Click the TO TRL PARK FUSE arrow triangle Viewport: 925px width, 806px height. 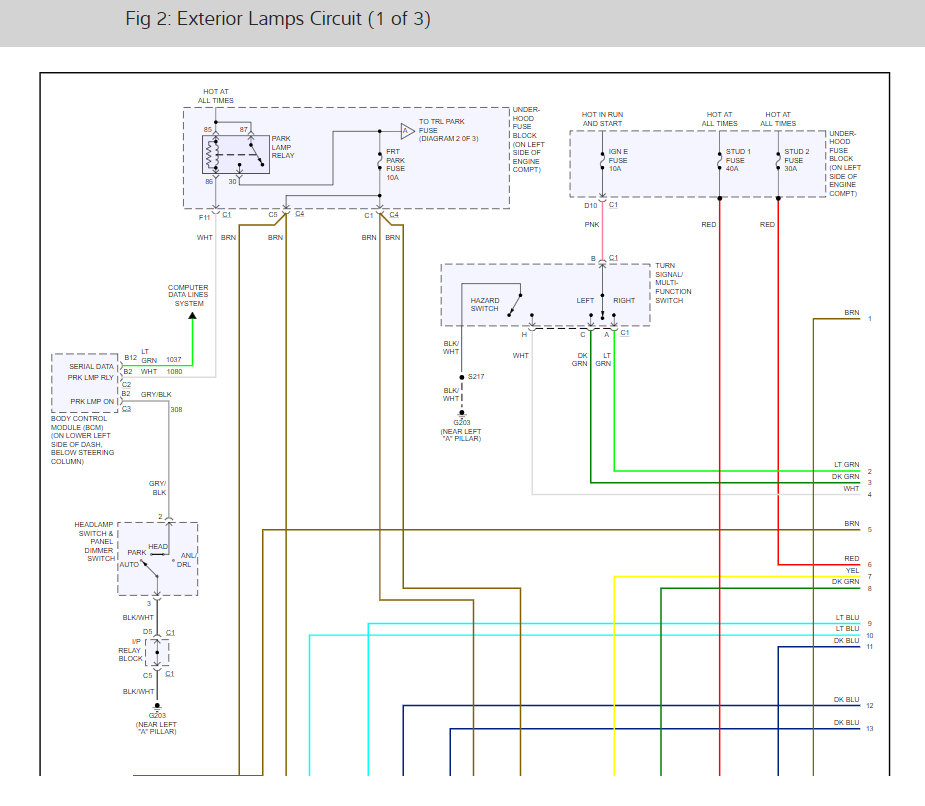click(407, 131)
